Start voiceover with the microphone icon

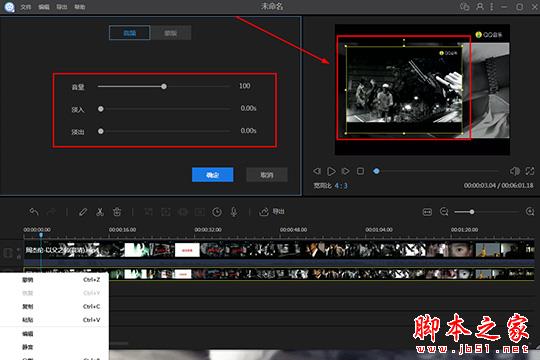234,212
